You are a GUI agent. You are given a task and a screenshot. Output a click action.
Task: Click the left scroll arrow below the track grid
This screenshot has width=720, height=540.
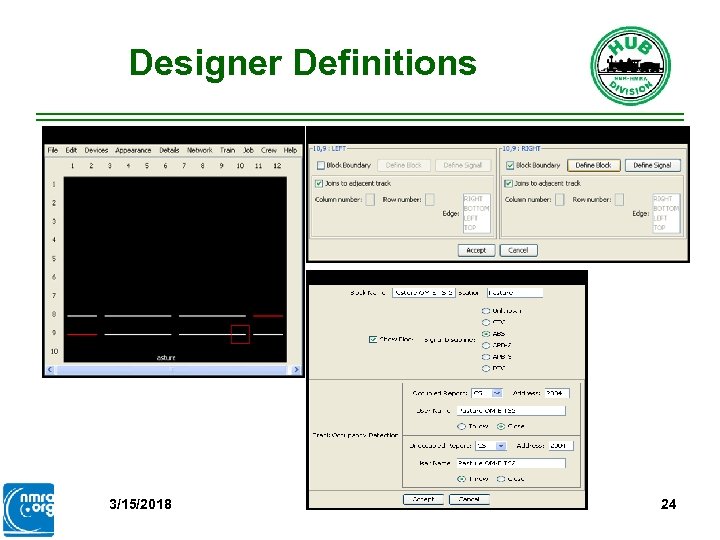point(50,369)
